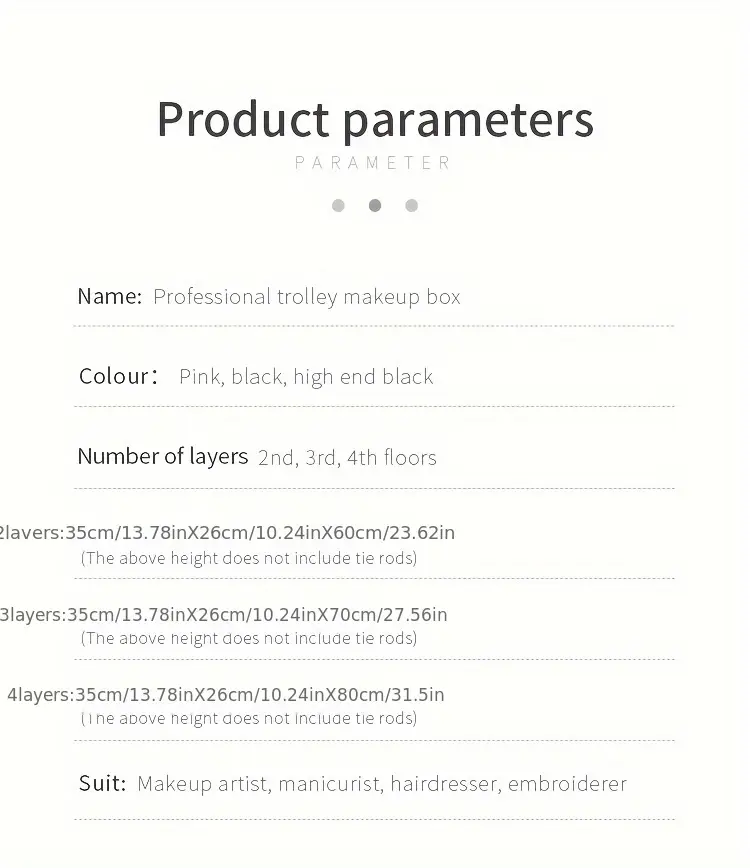Click the right gray dot indicator
The image size is (750, 868).
(x=411, y=205)
